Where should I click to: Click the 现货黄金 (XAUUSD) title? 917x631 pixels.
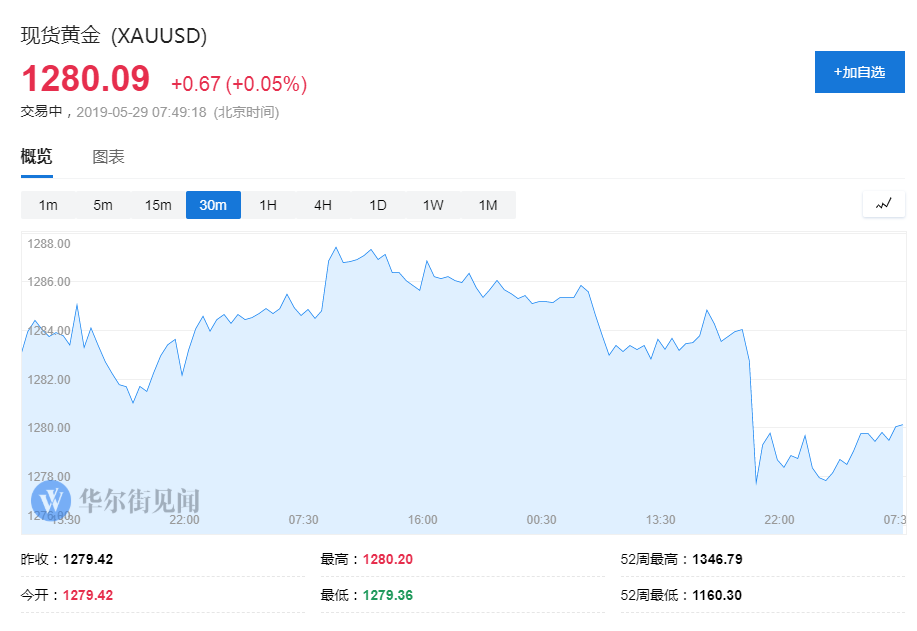[x=114, y=36]
